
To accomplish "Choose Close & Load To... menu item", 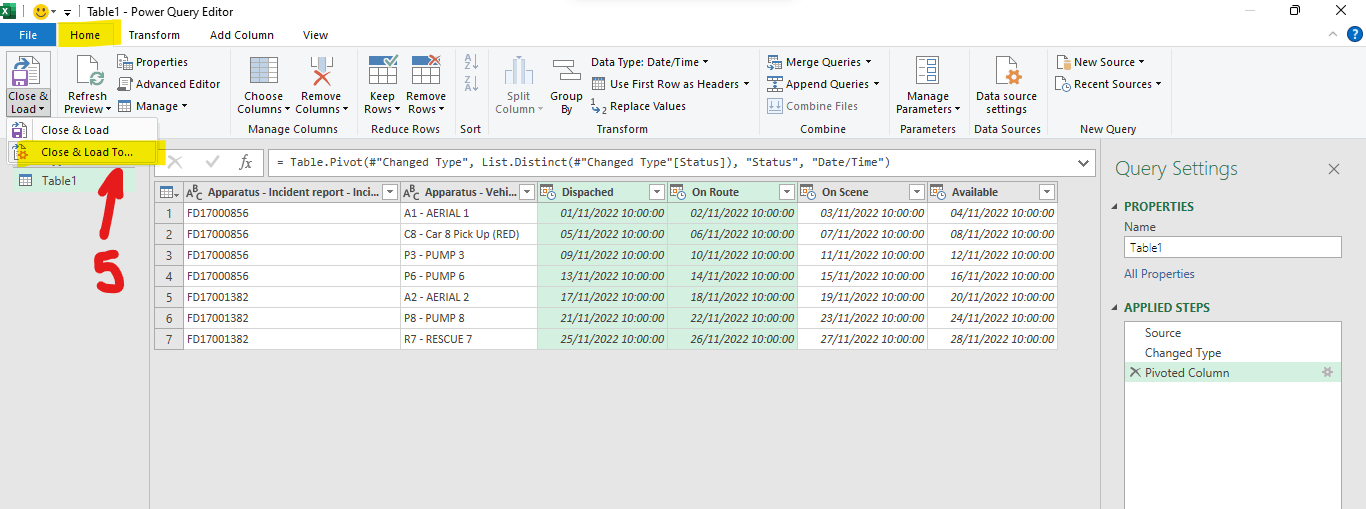I will (82, 152).
